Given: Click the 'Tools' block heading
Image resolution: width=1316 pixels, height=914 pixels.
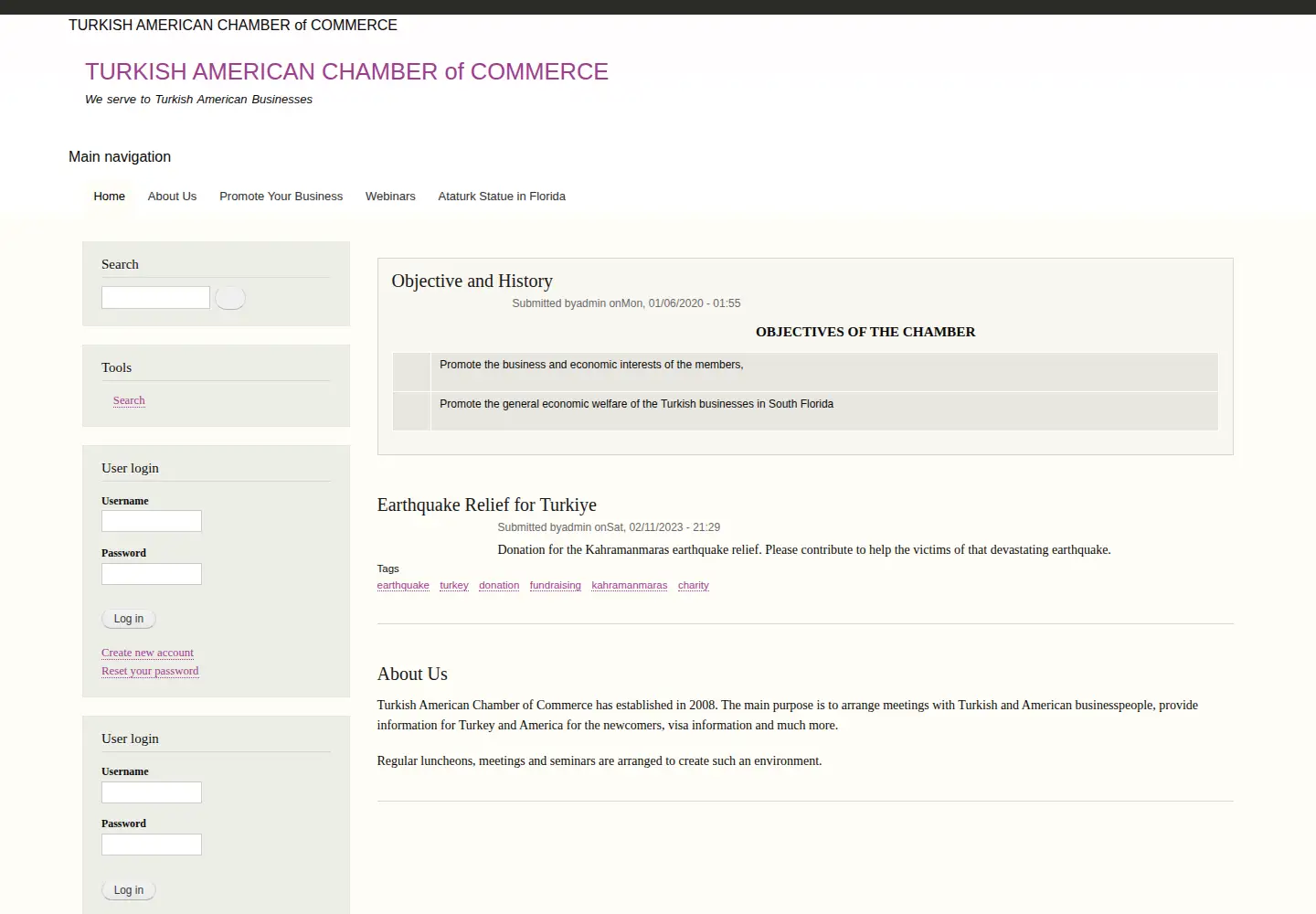Looking at the screenshot, I should tap(116, 367).
